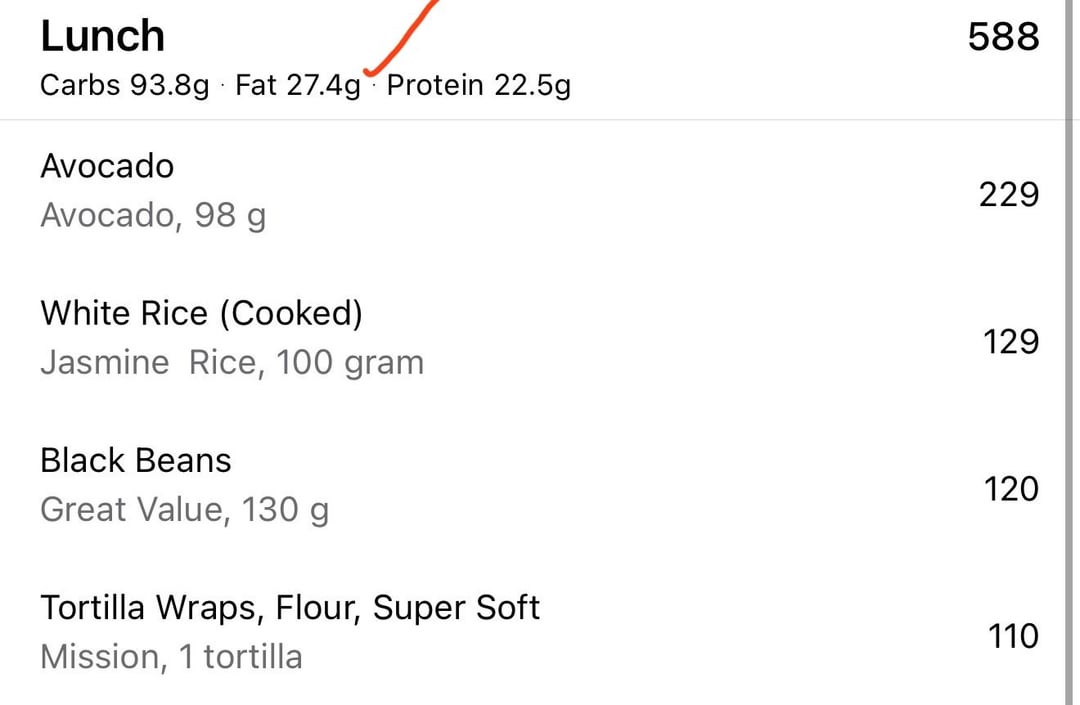Tap the Fat 27.4g macro label
The height and width of the screenshot is (705, 1080).
tap(298, 86)
